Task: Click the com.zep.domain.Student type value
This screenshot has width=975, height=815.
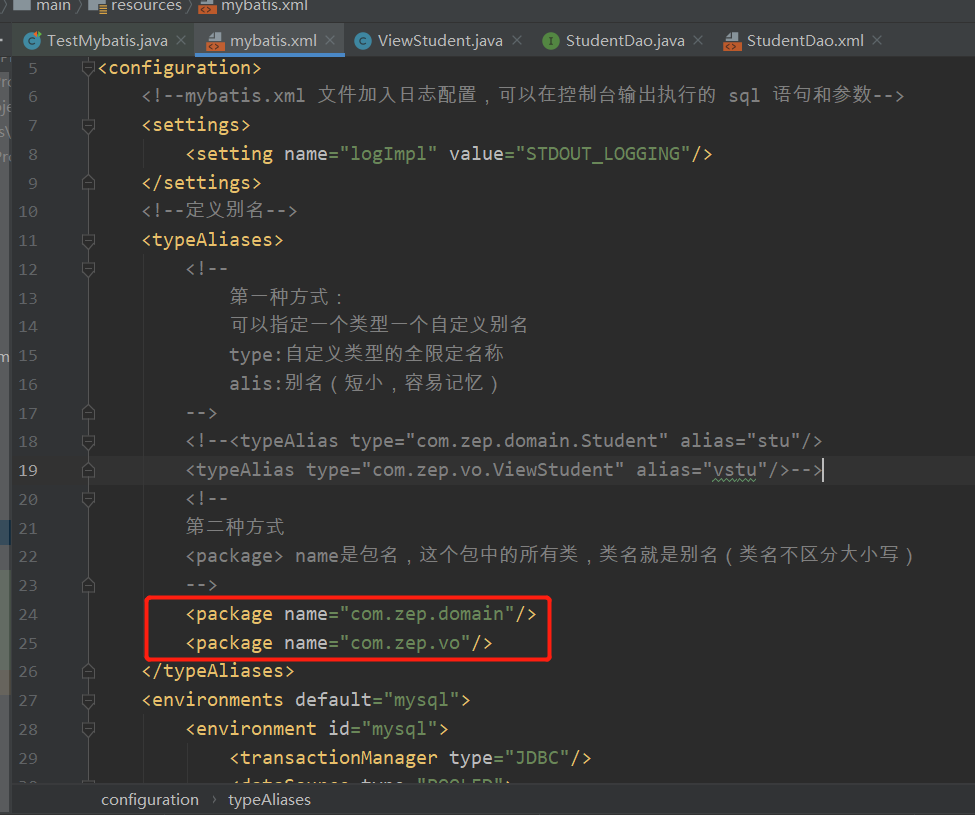Action: [536, 441]
